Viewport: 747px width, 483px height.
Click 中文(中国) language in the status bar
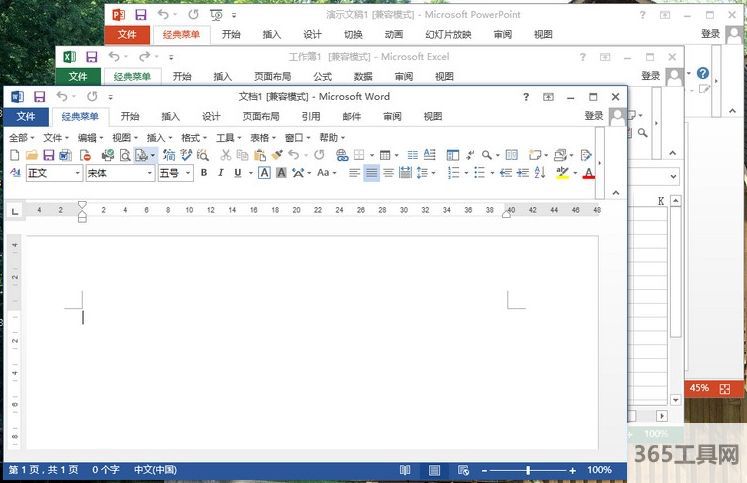[x=155, y=470]
